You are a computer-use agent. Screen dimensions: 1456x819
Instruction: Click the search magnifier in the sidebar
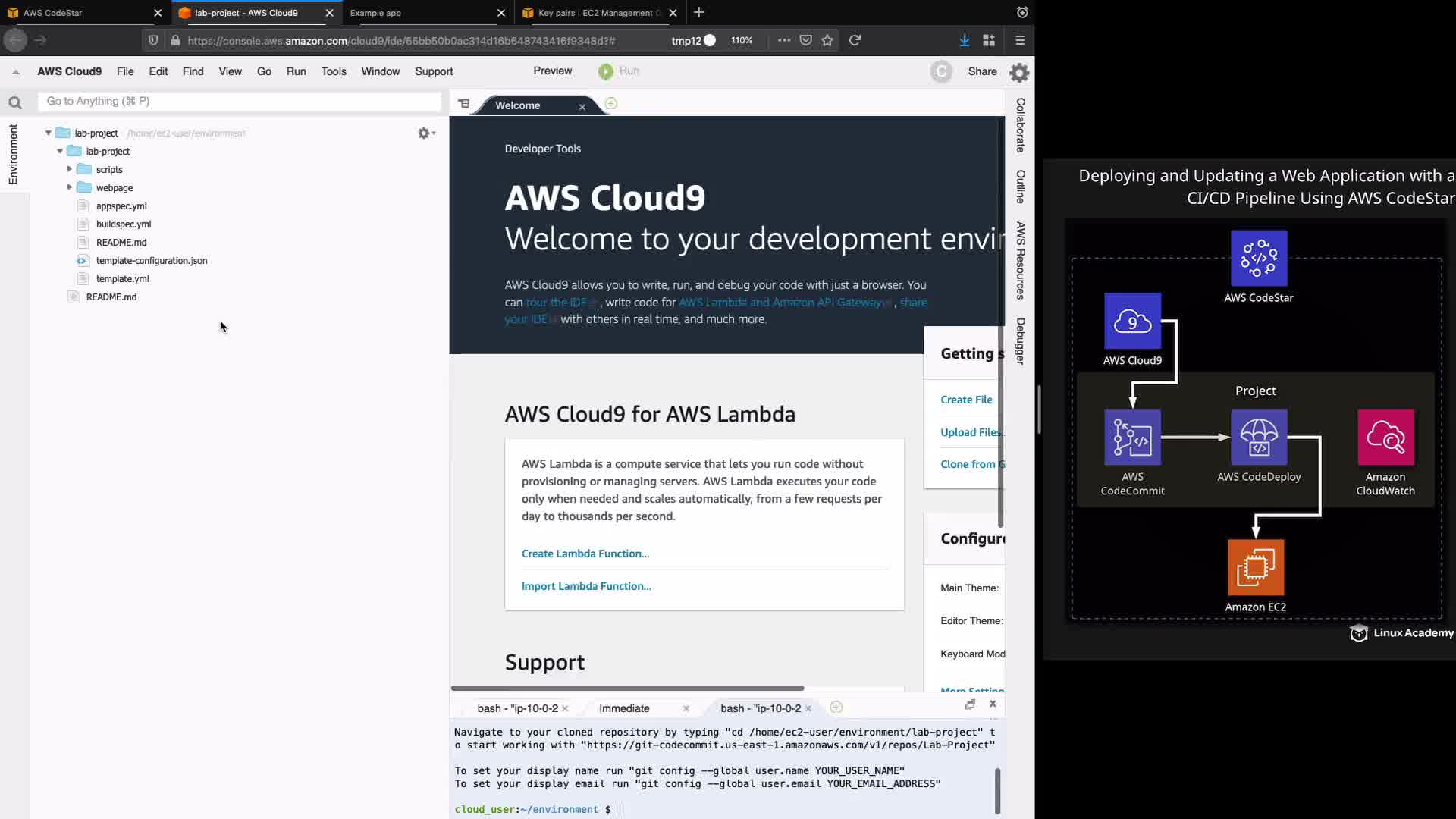(x=14, y=102)
